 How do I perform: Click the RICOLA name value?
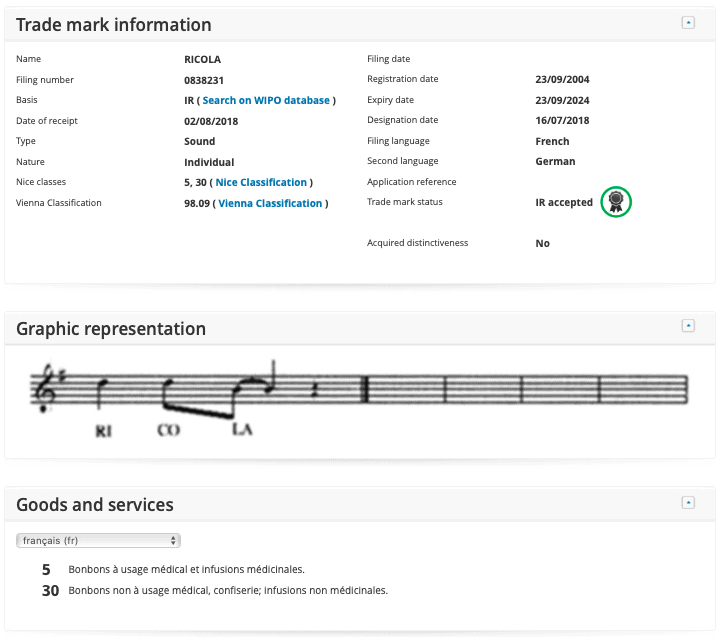click(x=202, y=60)
